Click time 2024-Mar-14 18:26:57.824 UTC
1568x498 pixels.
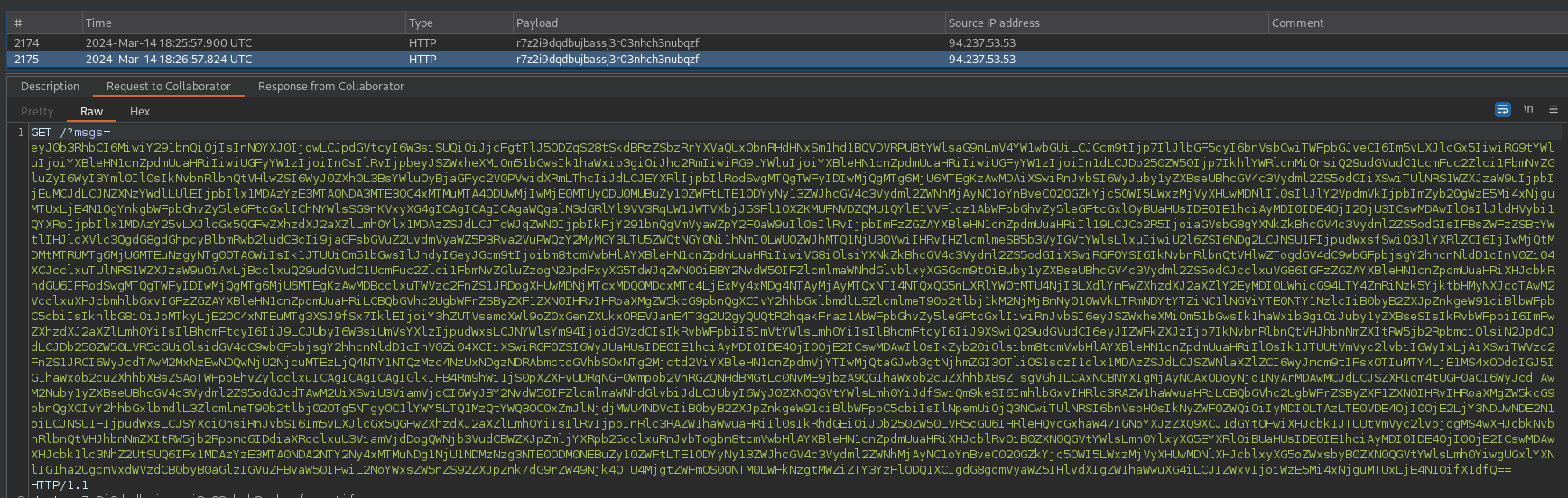tap(169, 59)
